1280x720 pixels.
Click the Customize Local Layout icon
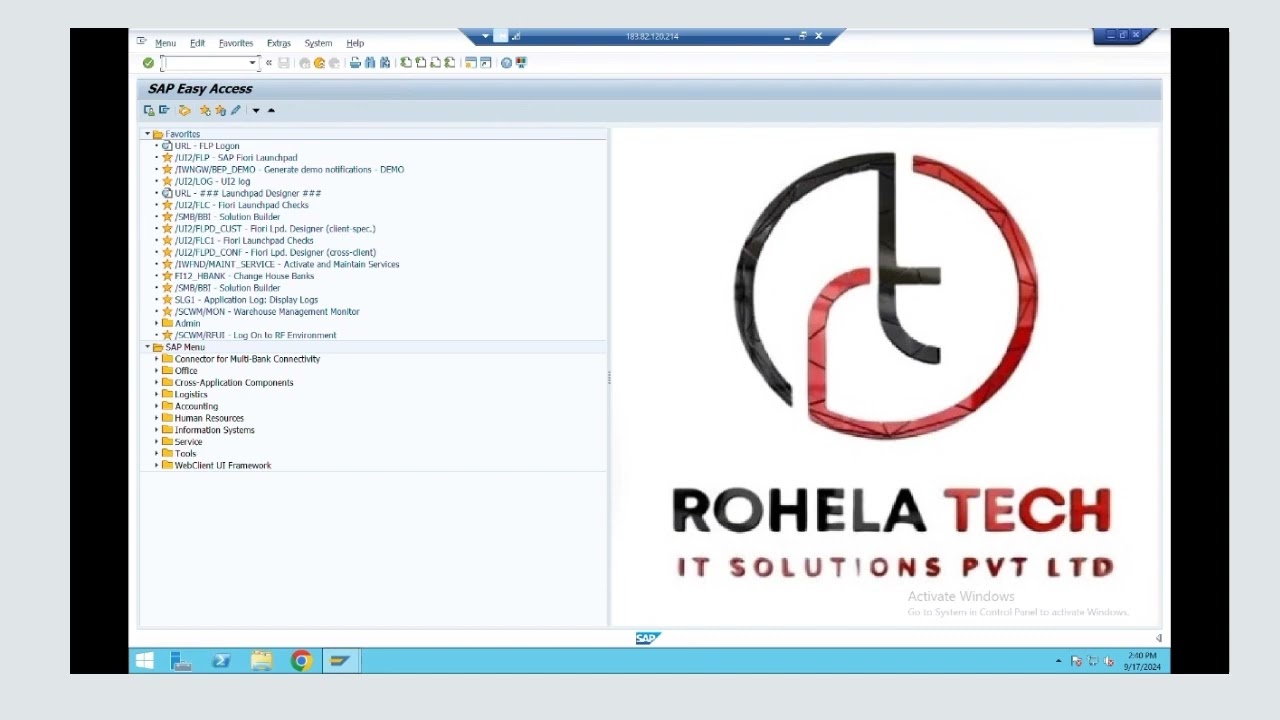(x=521, y=63)
